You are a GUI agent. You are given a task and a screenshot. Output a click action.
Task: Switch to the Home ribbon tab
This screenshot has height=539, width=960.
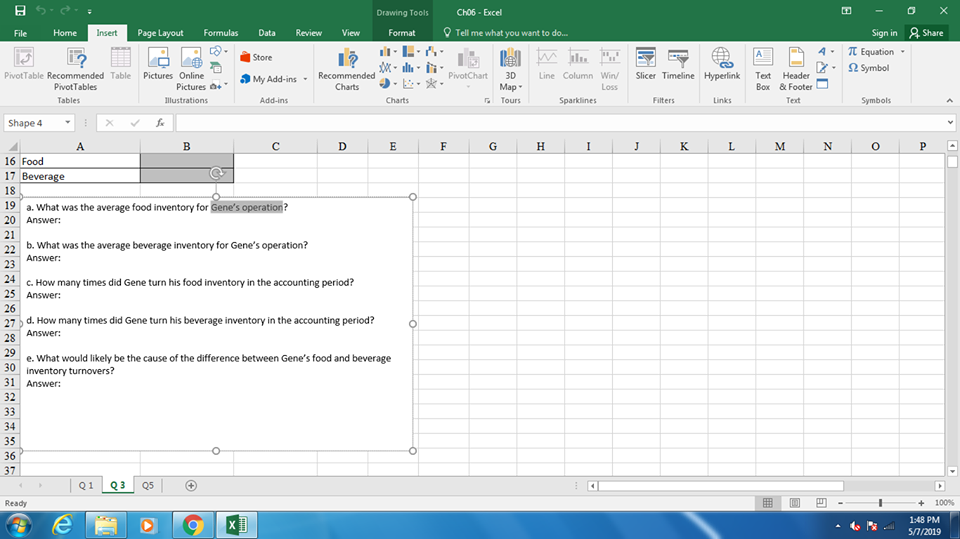(x=65, y=33)
